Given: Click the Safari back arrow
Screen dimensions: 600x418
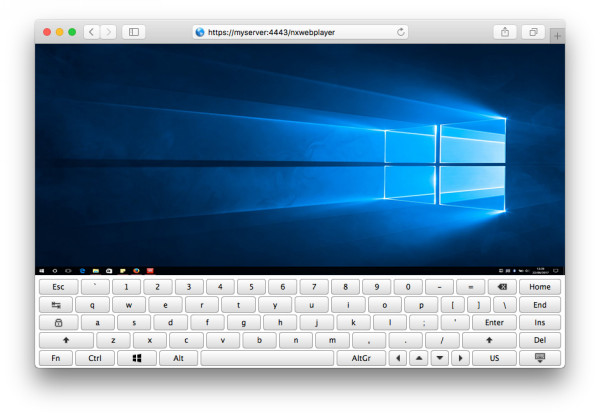Looking at the screenshot, I should coord(92,32).
